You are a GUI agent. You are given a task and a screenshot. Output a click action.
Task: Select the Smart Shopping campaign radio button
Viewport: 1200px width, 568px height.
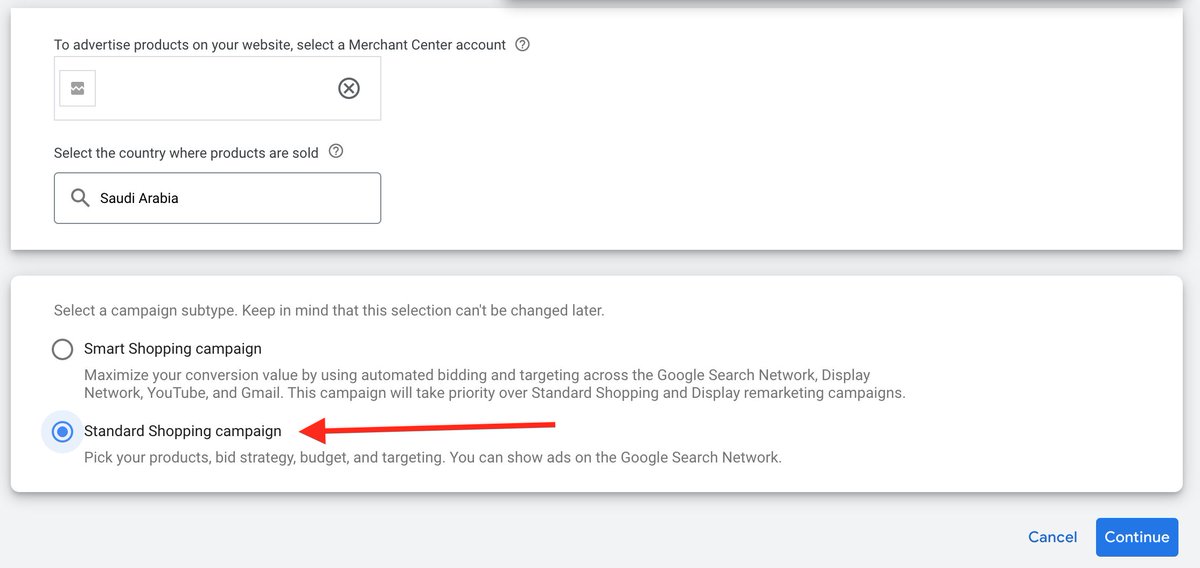[x=63, y=349]
